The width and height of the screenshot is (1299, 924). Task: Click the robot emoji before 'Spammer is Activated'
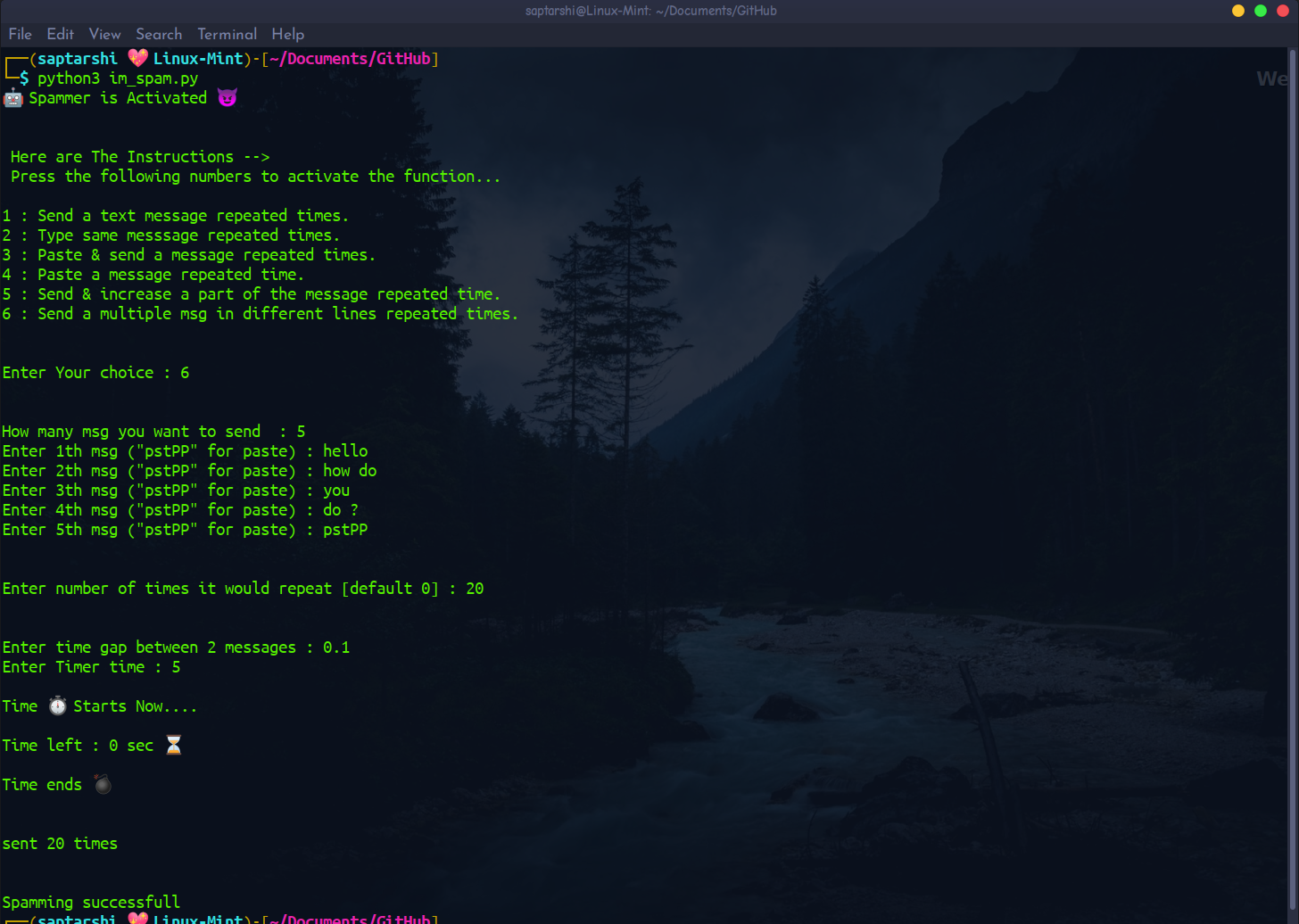pos(12,98)
